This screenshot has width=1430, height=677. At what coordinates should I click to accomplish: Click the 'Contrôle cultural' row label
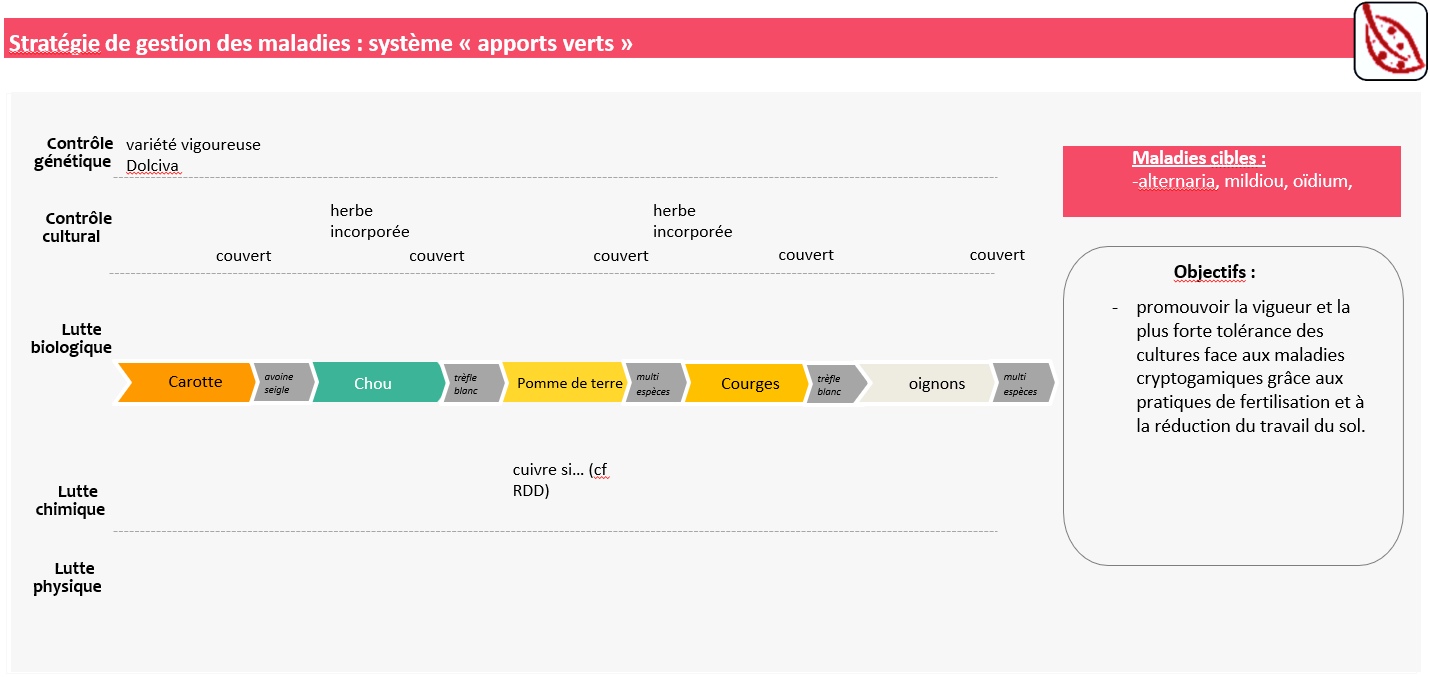click(x=78, y=227)
